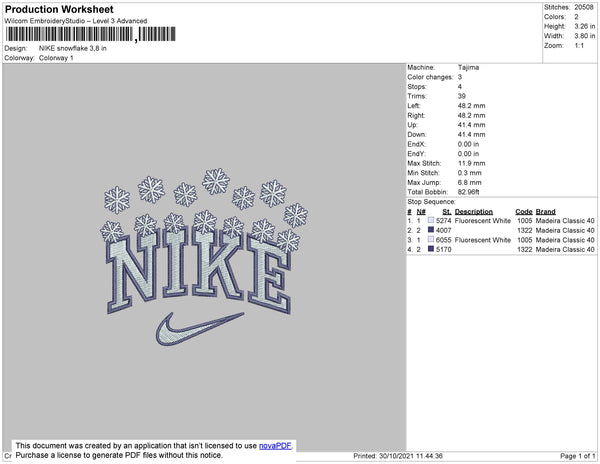Click the barcode under the worksheet title
This screenshot has height=464, width=600.
click(90, 34)
